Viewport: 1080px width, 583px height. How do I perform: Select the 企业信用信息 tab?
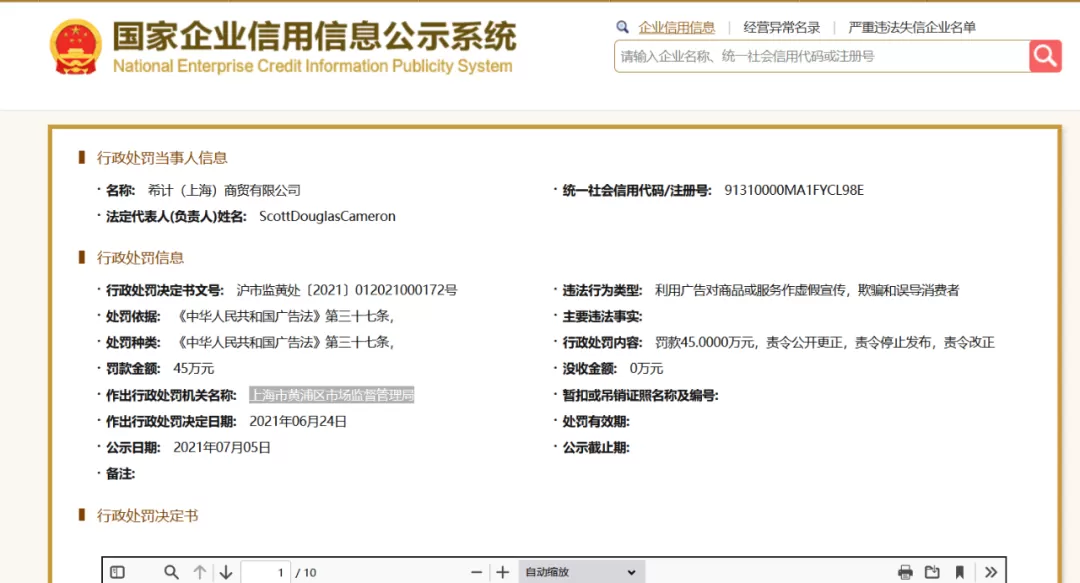(676, 28)
